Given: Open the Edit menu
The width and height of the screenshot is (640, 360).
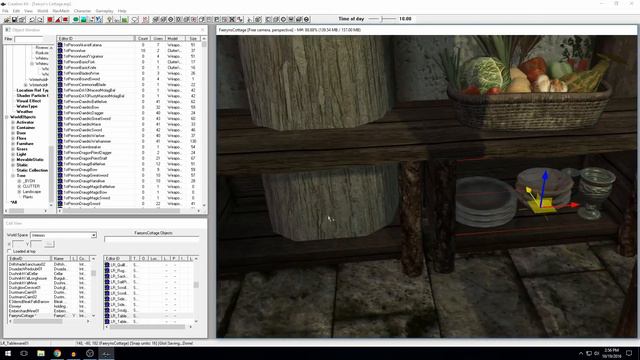Looking at the screenshot, I should tap(16, 11).
